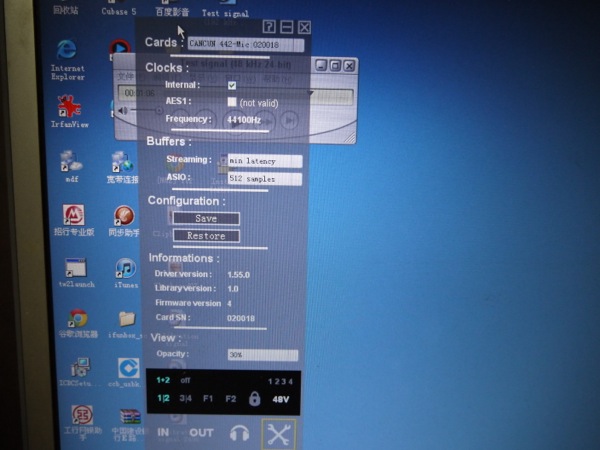Image resolution: width=600 pixels, height=450 pixels.
Task: Click the Save configuration button
Action: (x=206, y=218)
